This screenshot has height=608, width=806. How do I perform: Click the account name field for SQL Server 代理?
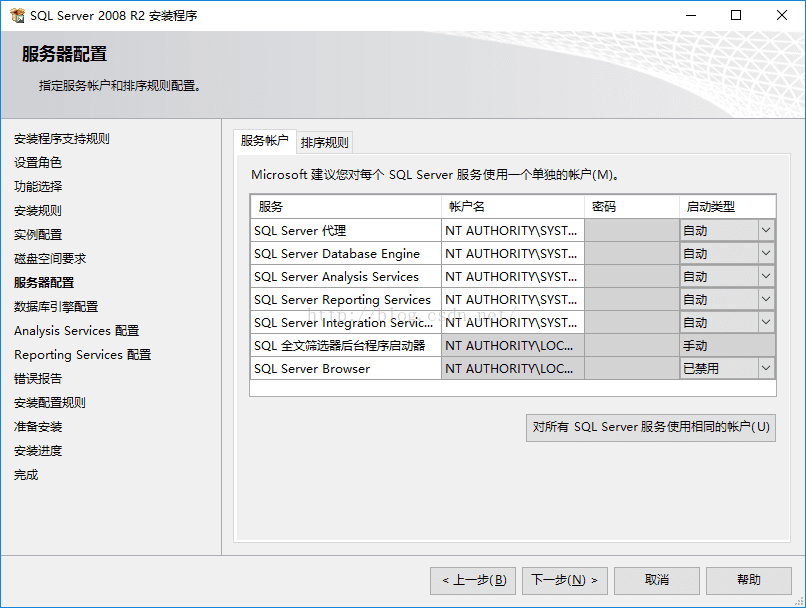[512, 230]
